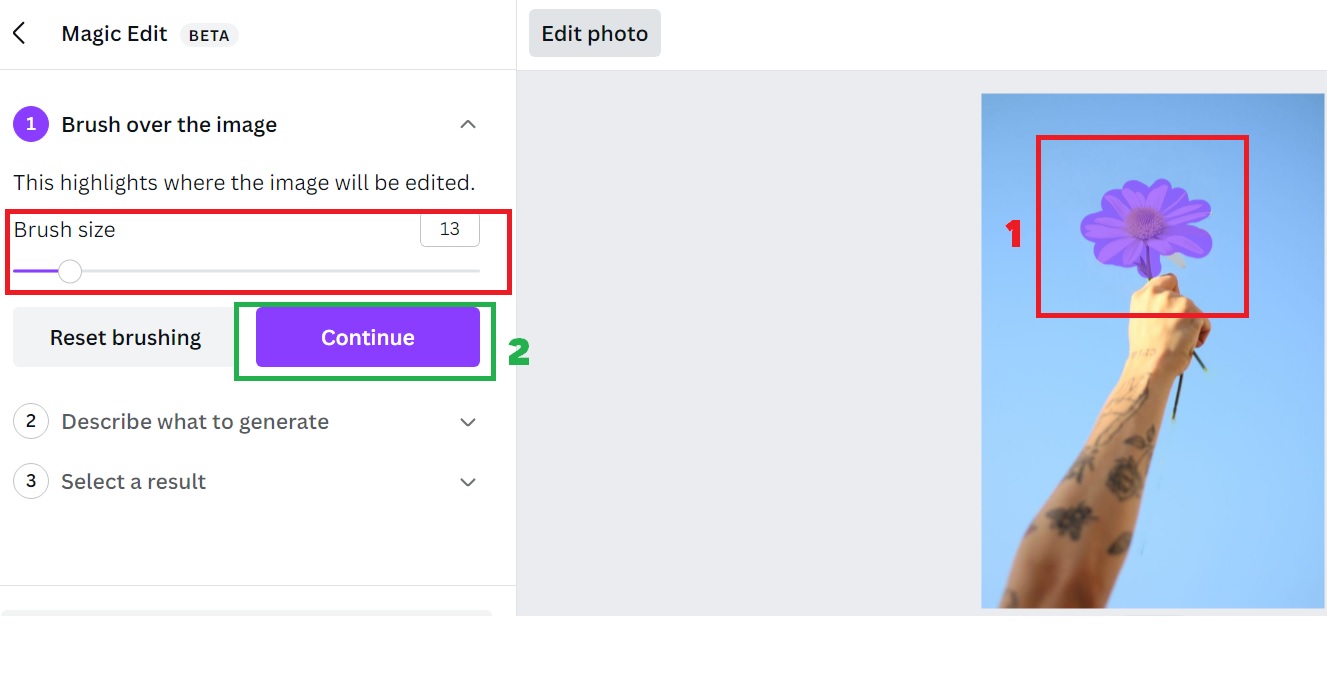The width and height of the screenshot is (1327, 682).
Task: Open the Describe what to generate step
Action: tap(195, 422)
